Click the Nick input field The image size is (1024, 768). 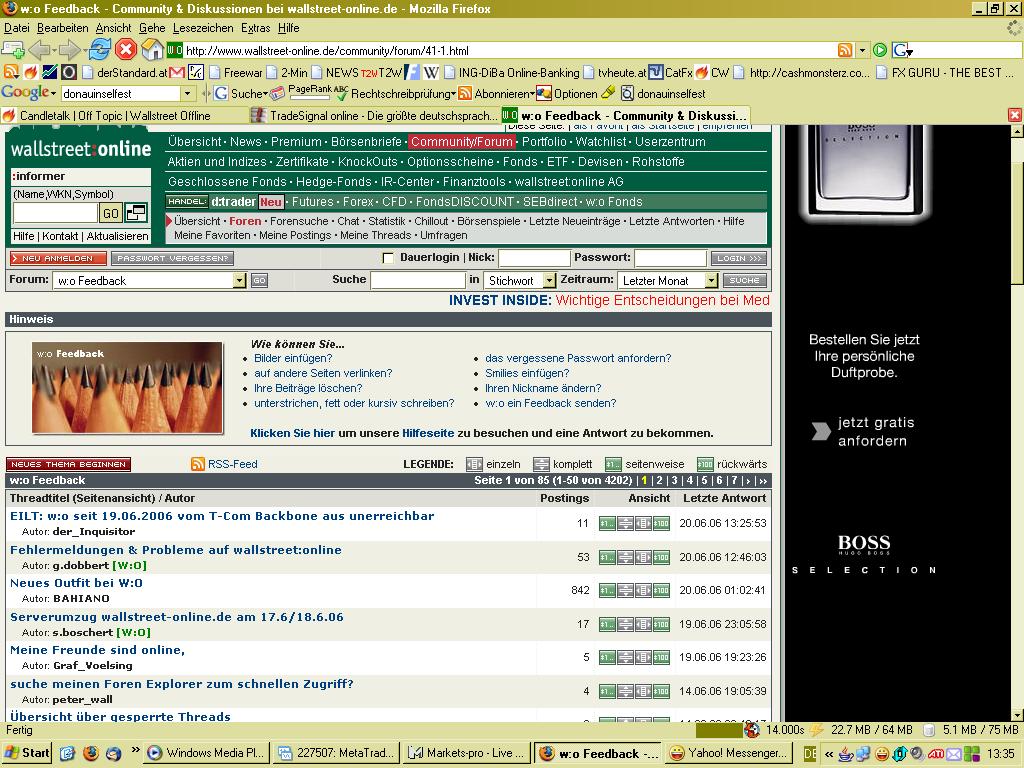pos(534,258)
